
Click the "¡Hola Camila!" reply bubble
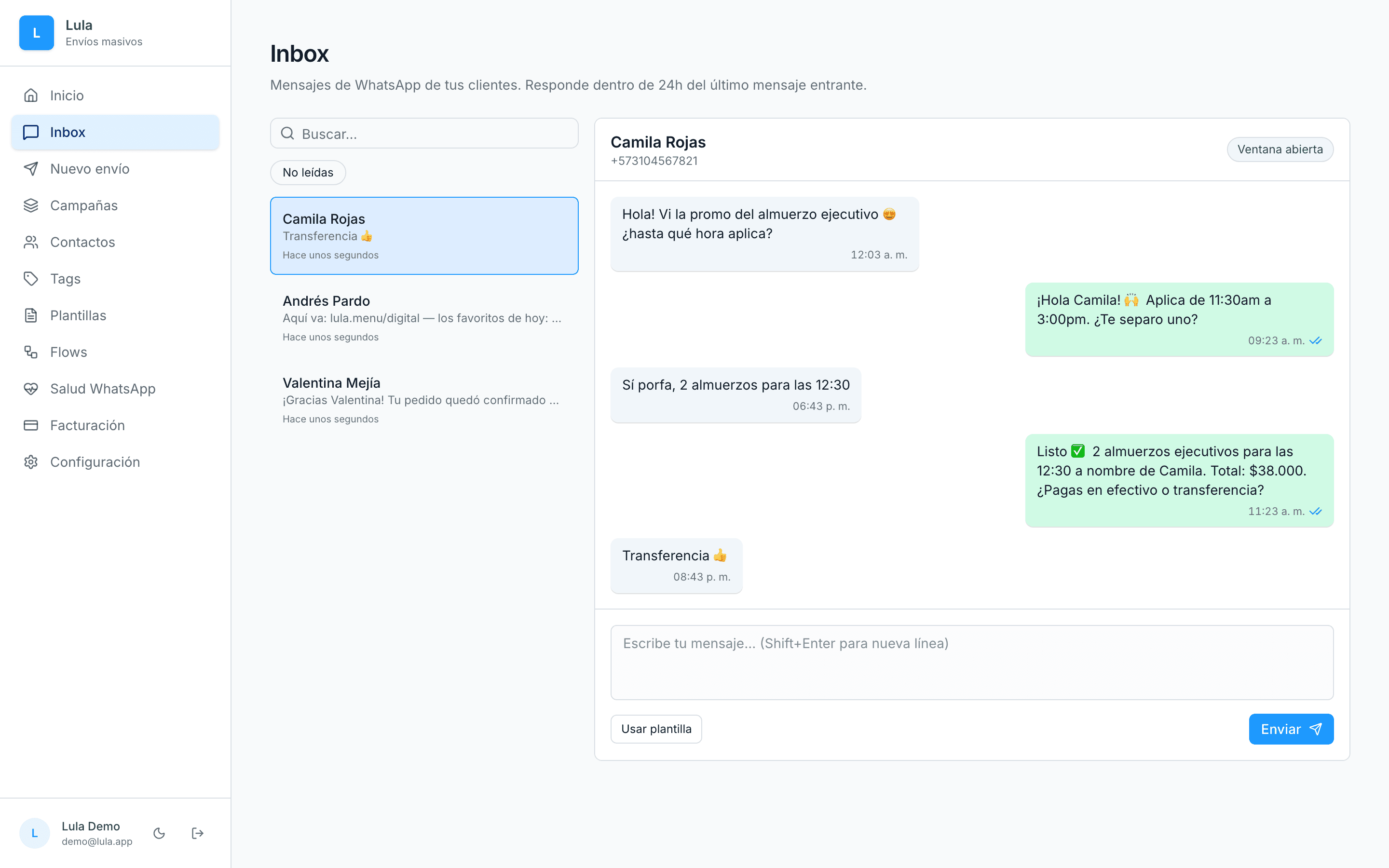pos(1180,319)
